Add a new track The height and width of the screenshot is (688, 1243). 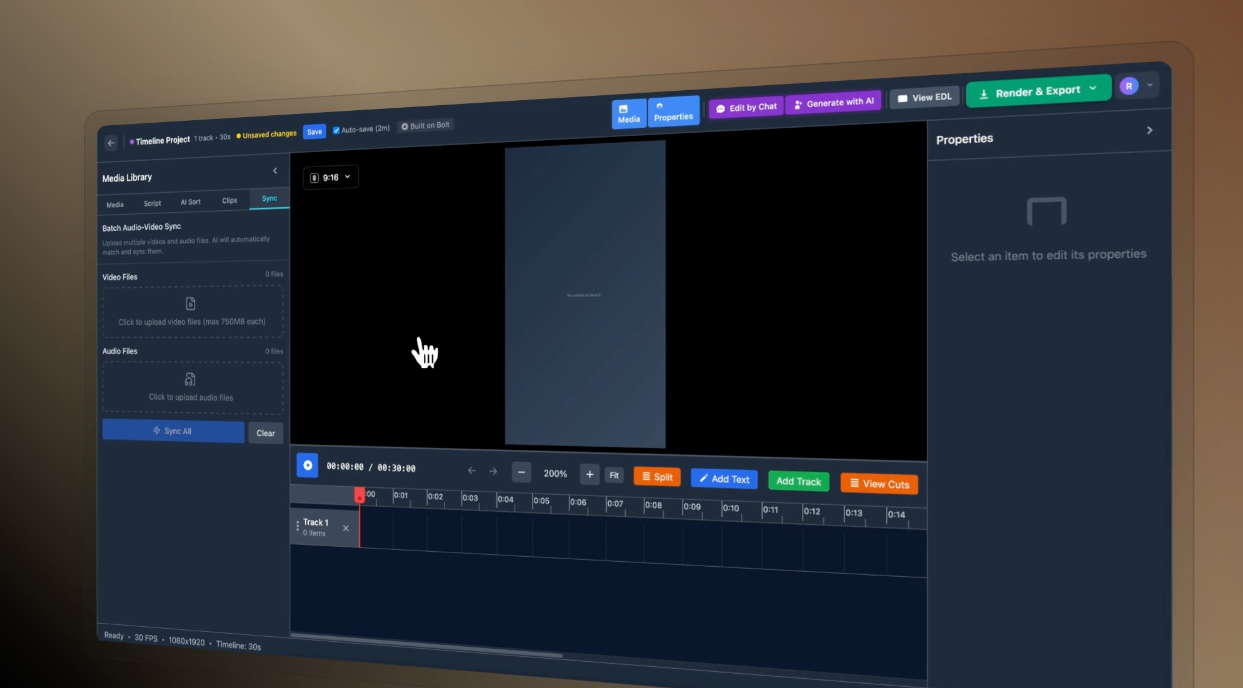[799, 481]
